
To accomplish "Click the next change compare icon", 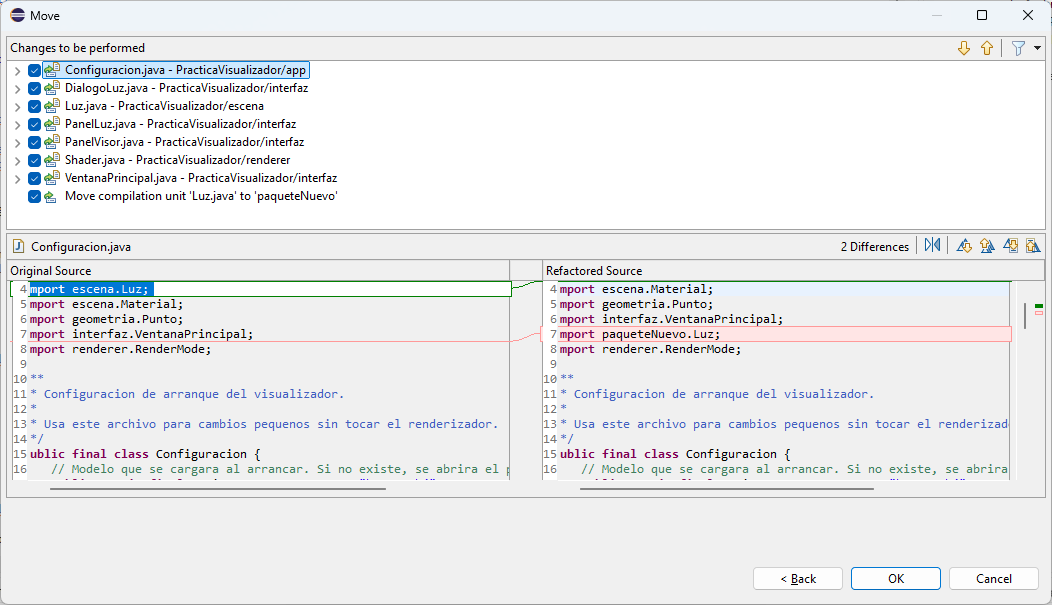I will pyautogui.click(x=1010, y=245).
